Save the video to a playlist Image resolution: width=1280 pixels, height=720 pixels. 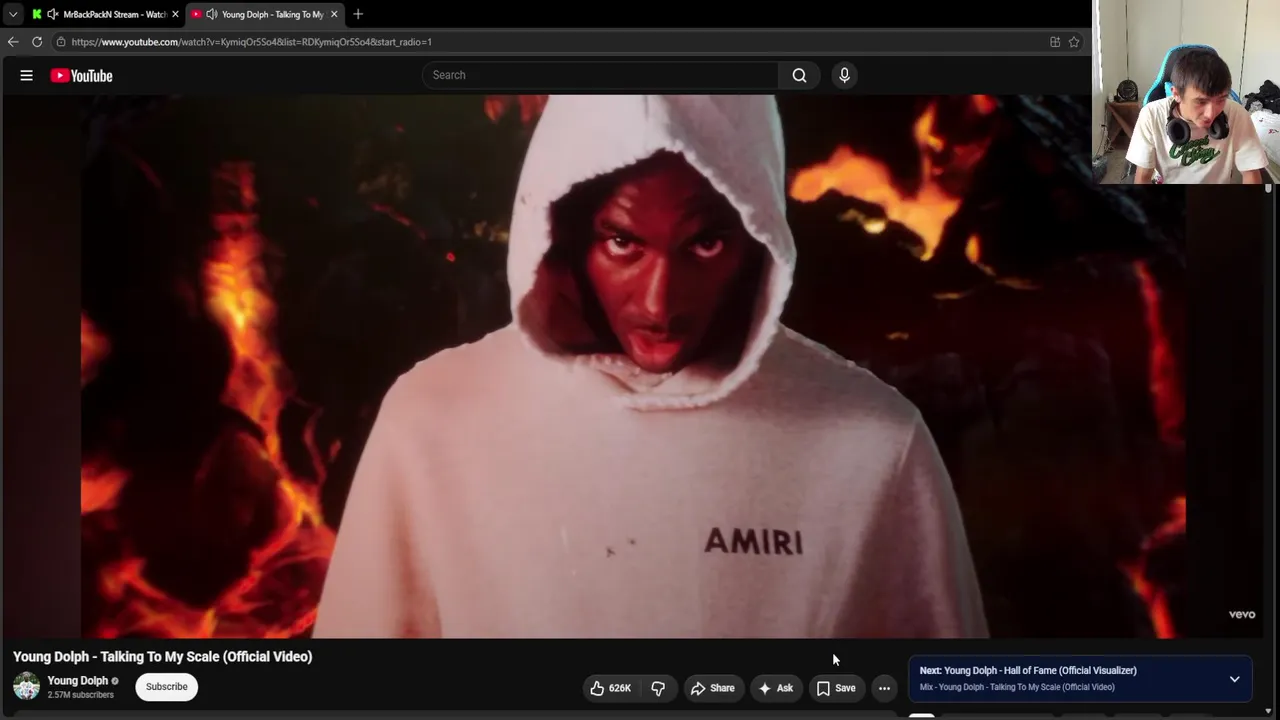(836, 688)
